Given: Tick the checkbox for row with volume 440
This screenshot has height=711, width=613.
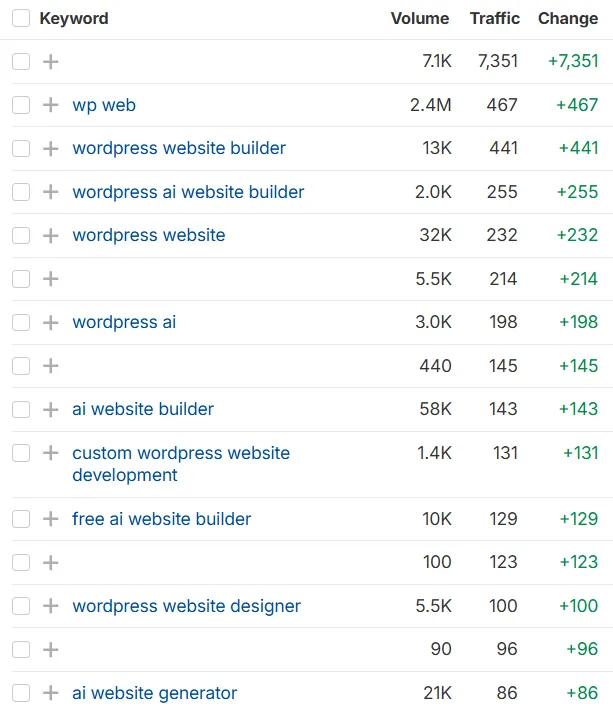Looking at the screenshot, I should coord(21,366).
